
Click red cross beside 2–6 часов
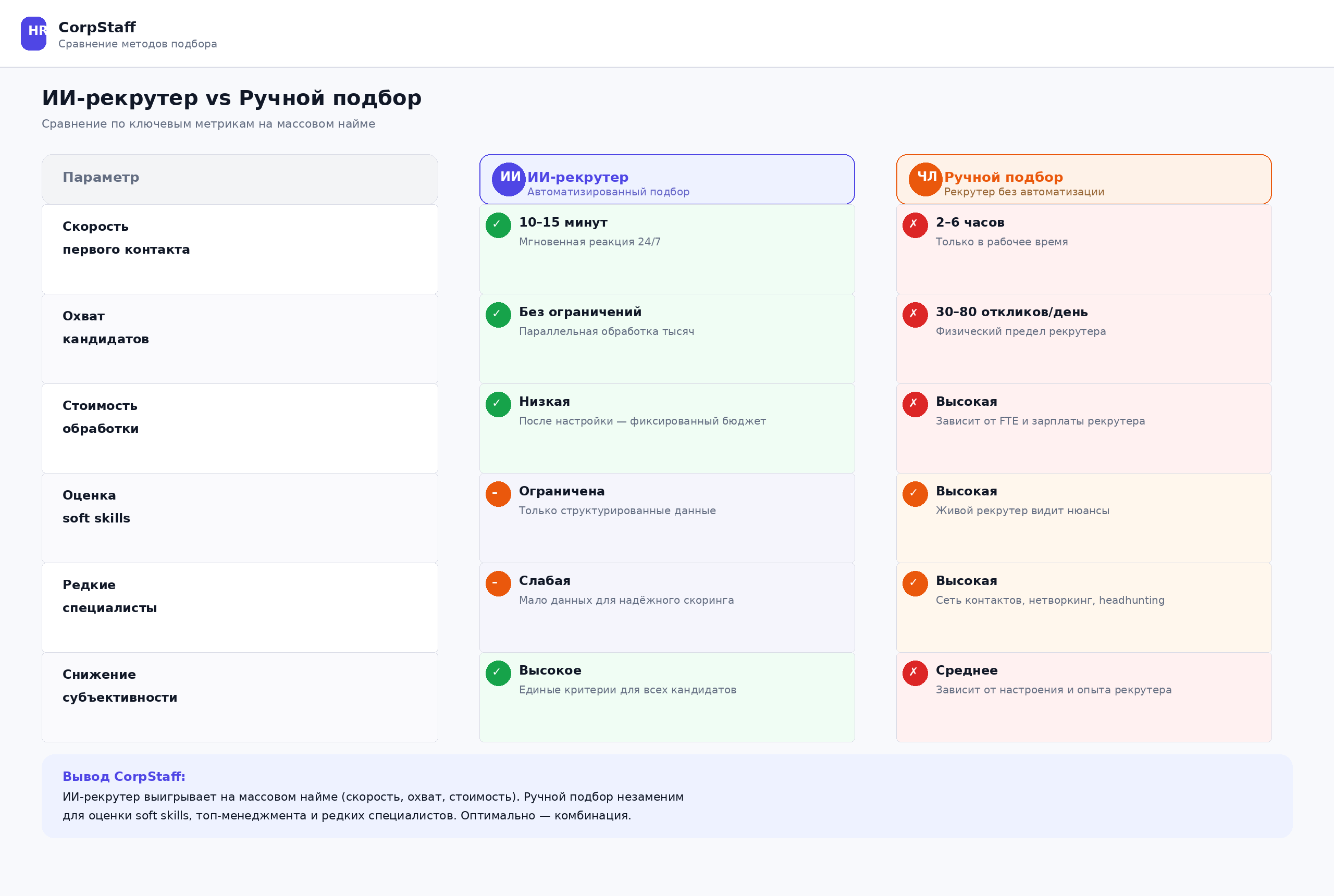(x=915, y=225)
